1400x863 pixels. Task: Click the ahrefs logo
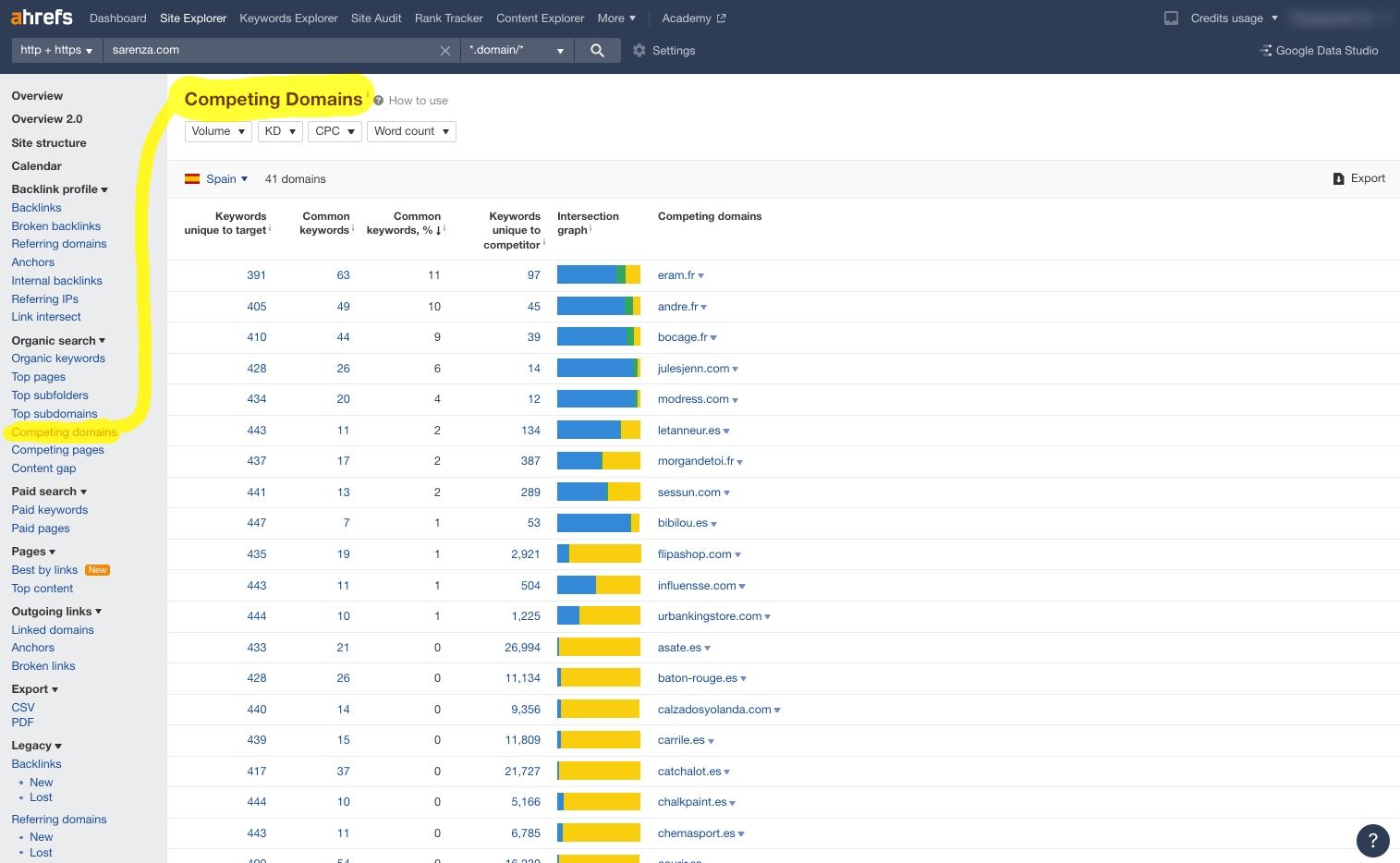coord(42,18)
